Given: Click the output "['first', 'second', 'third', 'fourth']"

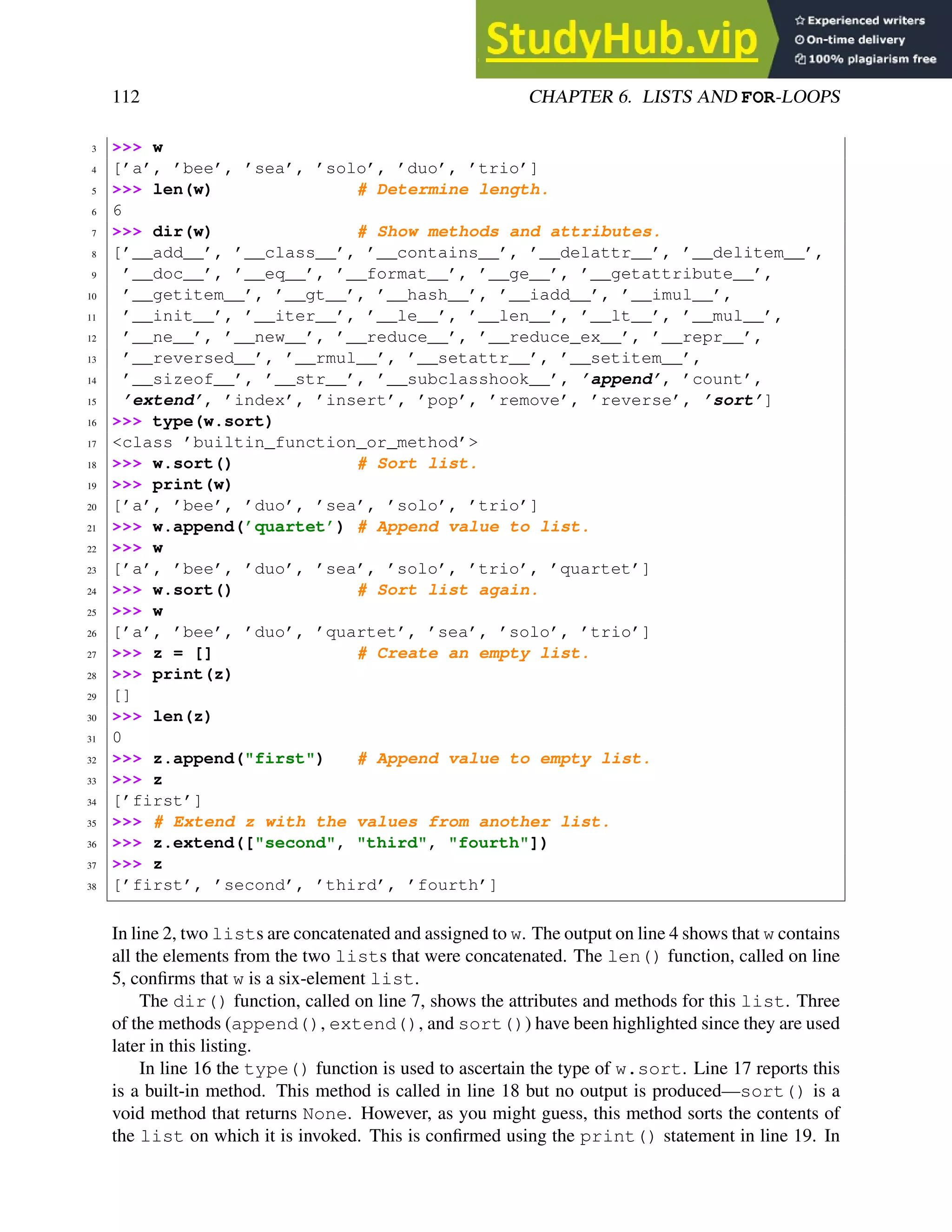Looking at the screenshot, I should point(305,885).
